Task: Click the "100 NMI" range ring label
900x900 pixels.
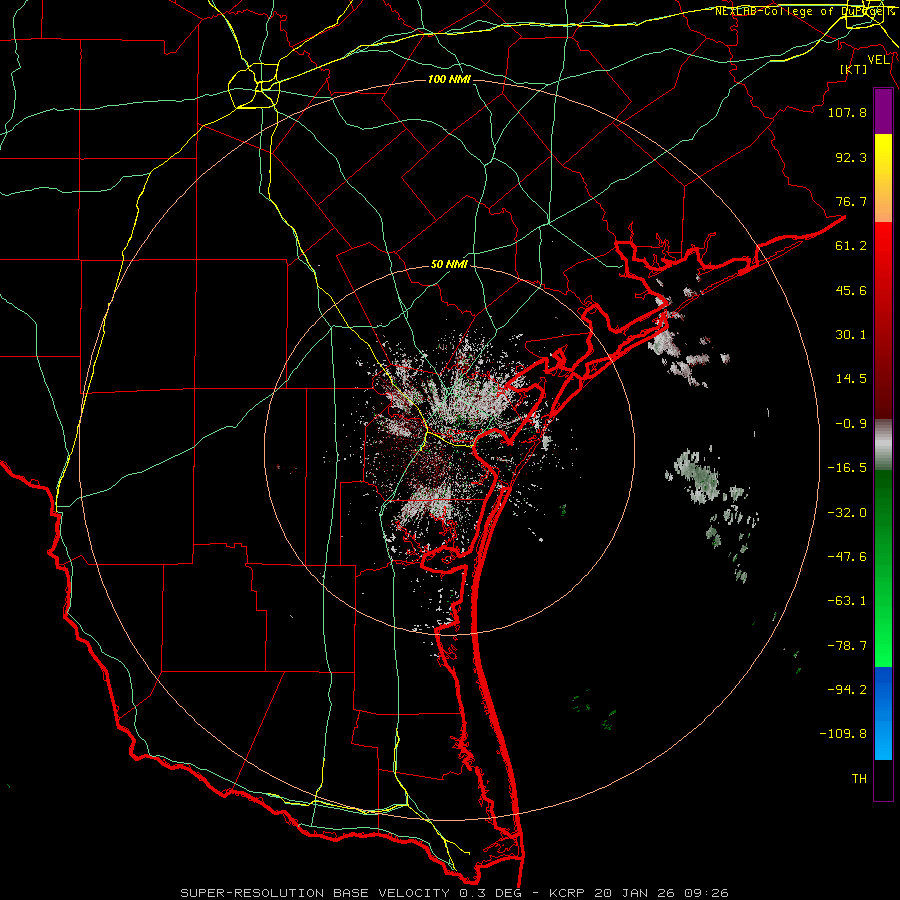Action: tap(449, 79)
